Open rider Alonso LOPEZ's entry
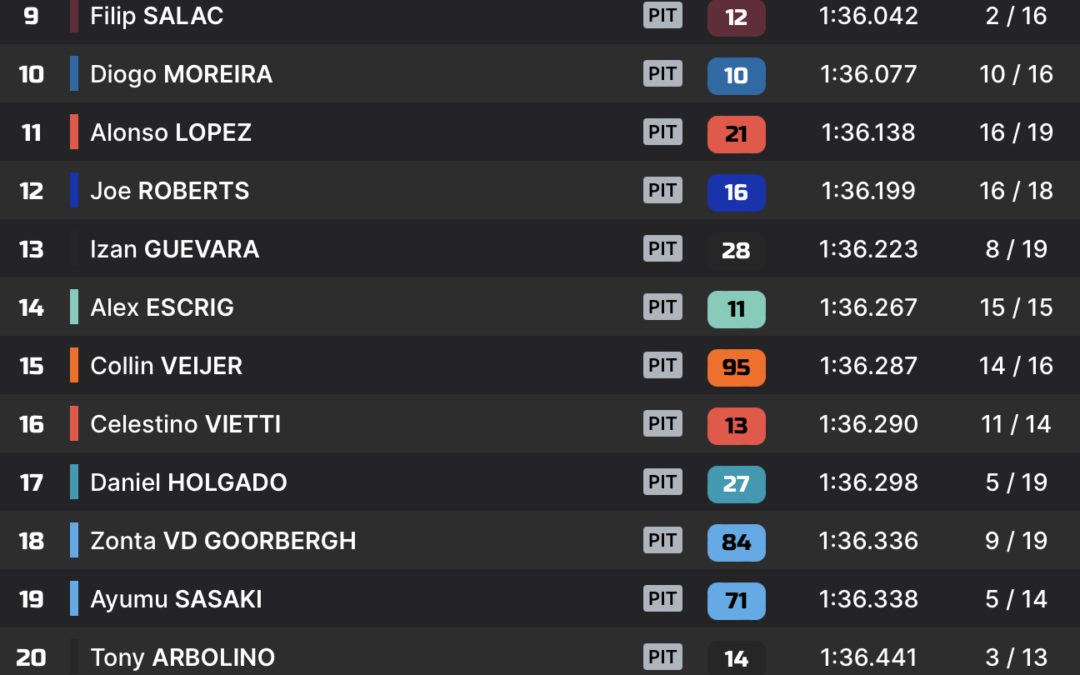Viewport: 1080px width, 675px height. point(171,132)
